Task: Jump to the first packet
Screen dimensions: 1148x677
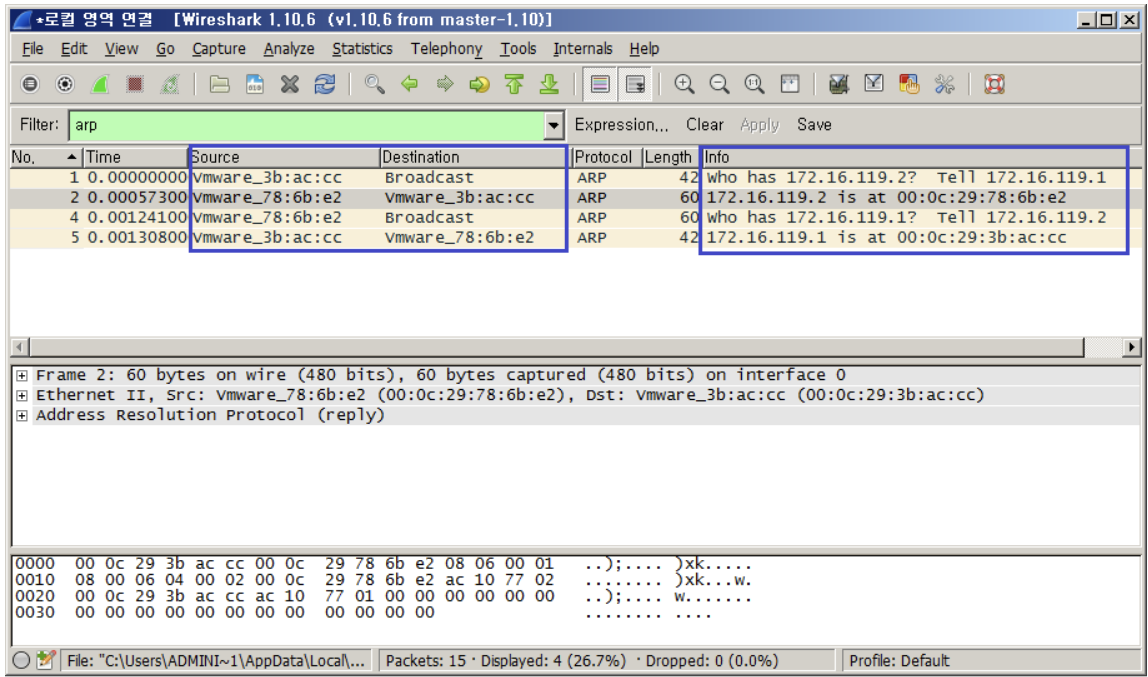Action: pos(515,84)
